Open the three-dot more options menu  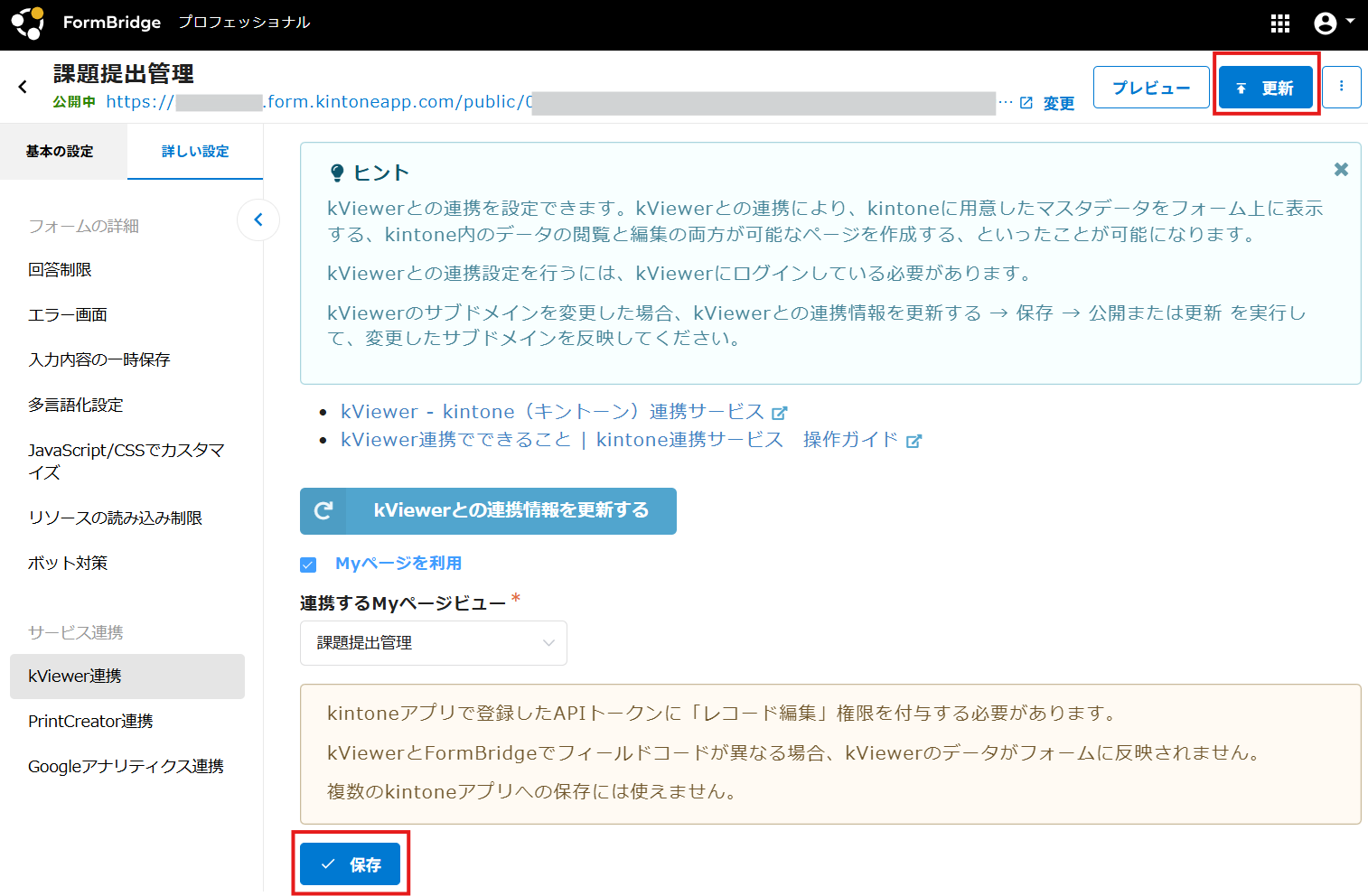tap(1341, 87)
